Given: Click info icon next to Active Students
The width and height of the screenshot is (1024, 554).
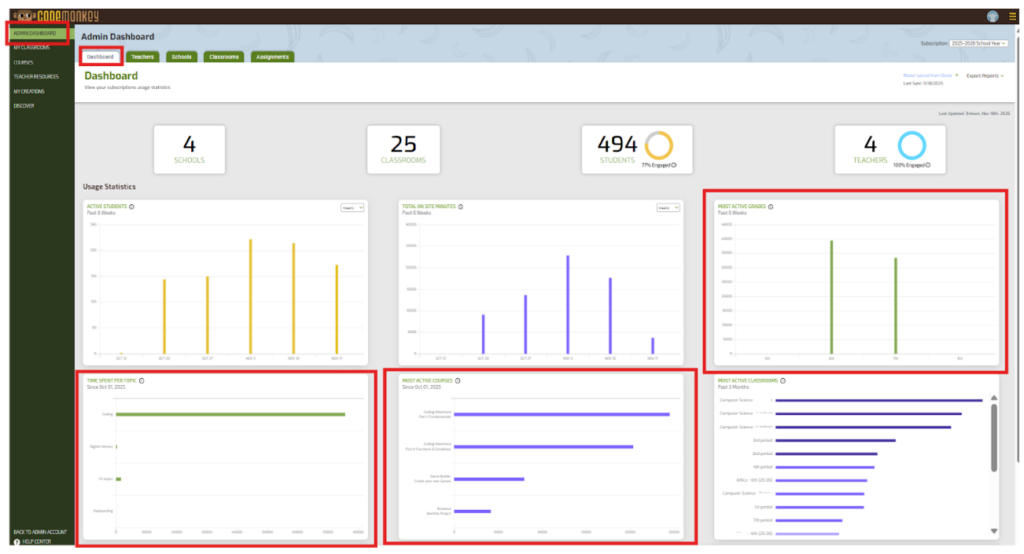Looking at the screenshot, I should tap(132, 207).
